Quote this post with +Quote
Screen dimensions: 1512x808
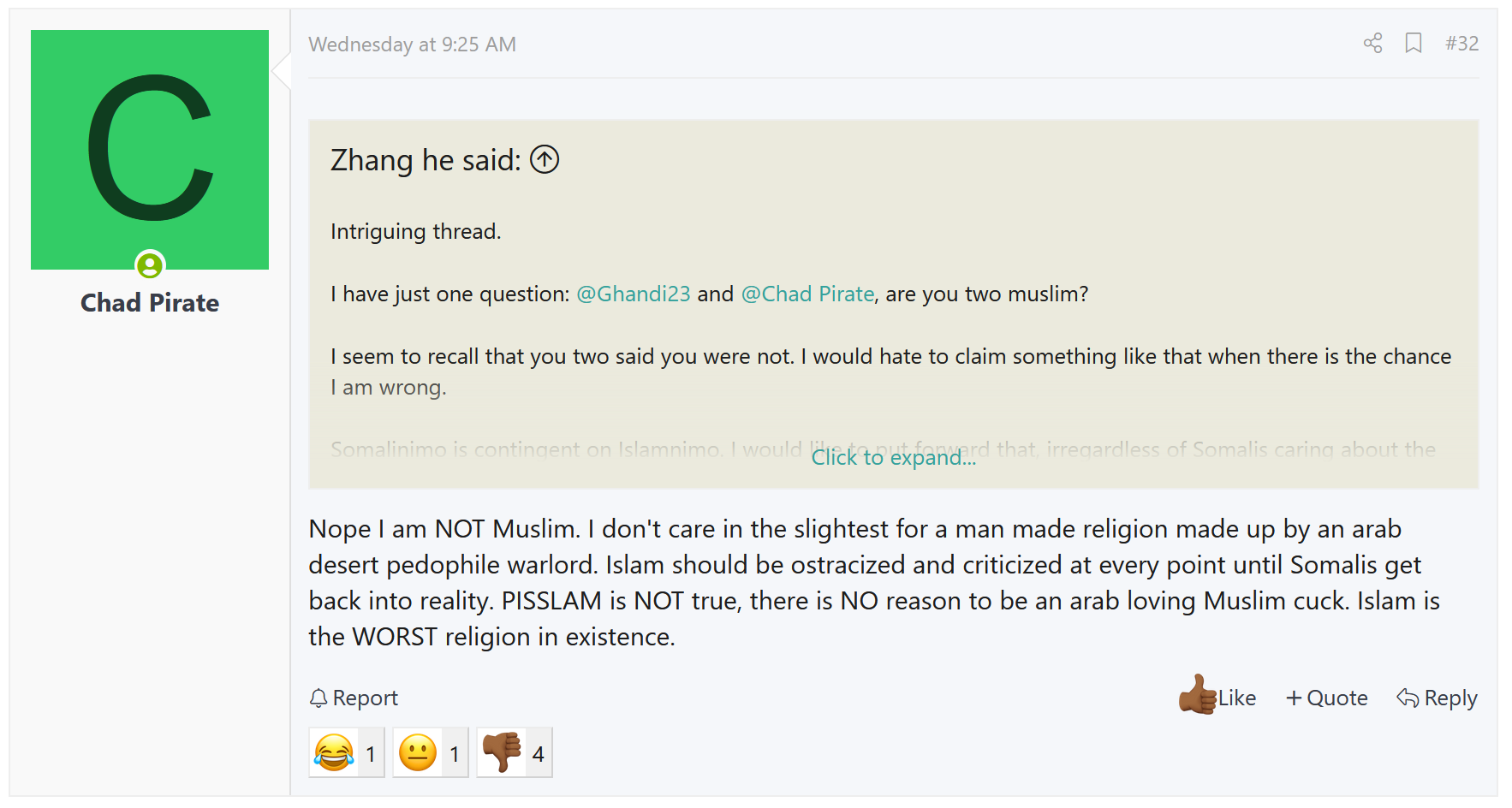pyautogui.click(x=1327, y=698)
